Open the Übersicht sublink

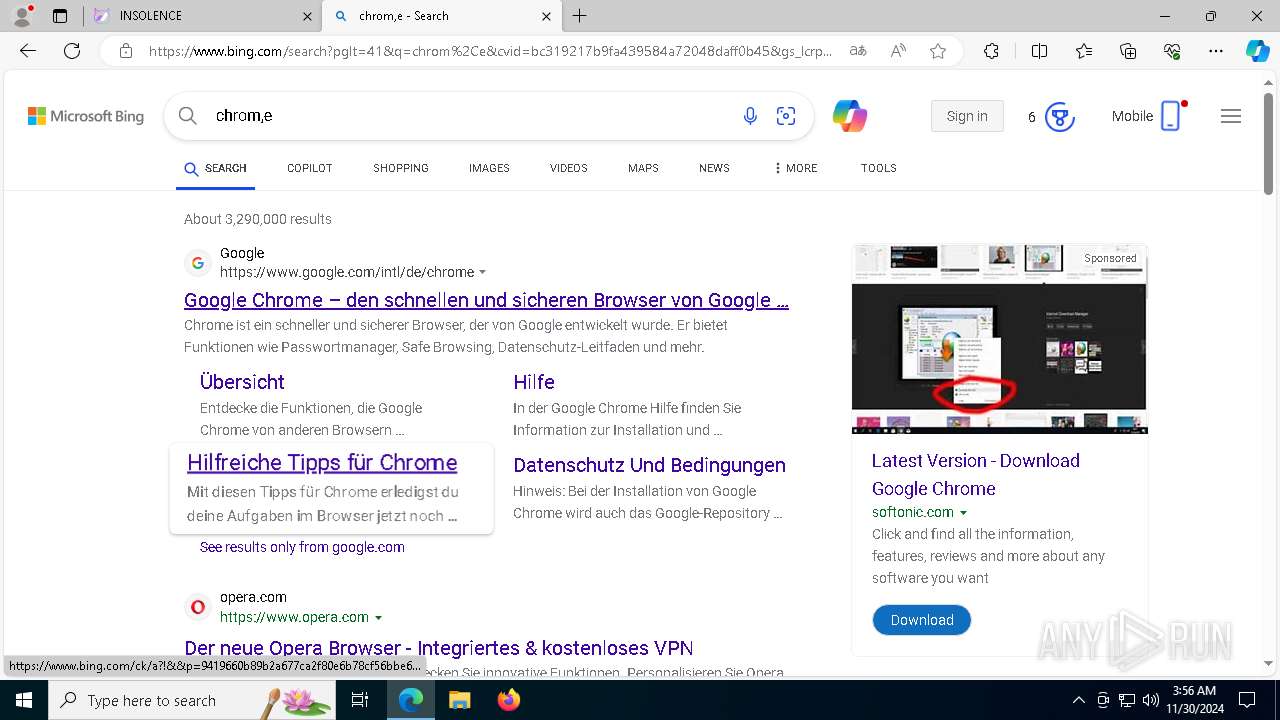[x=242, y=382]
